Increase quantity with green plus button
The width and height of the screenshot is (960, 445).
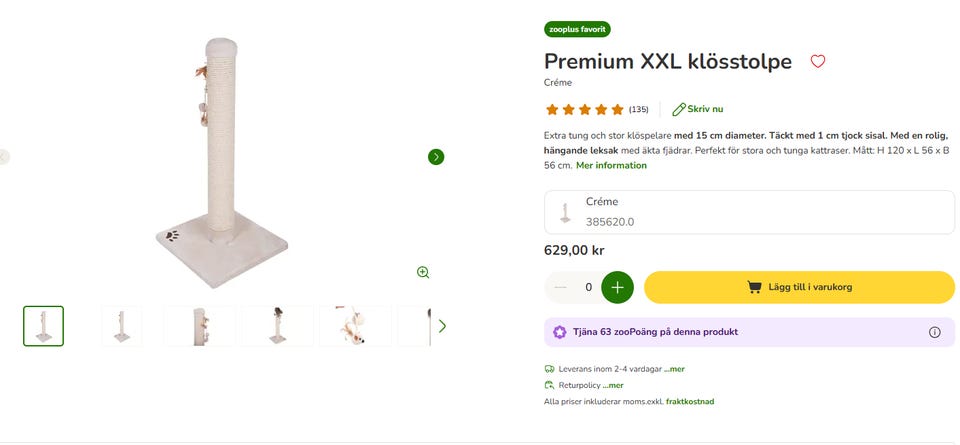pos(617,287)
